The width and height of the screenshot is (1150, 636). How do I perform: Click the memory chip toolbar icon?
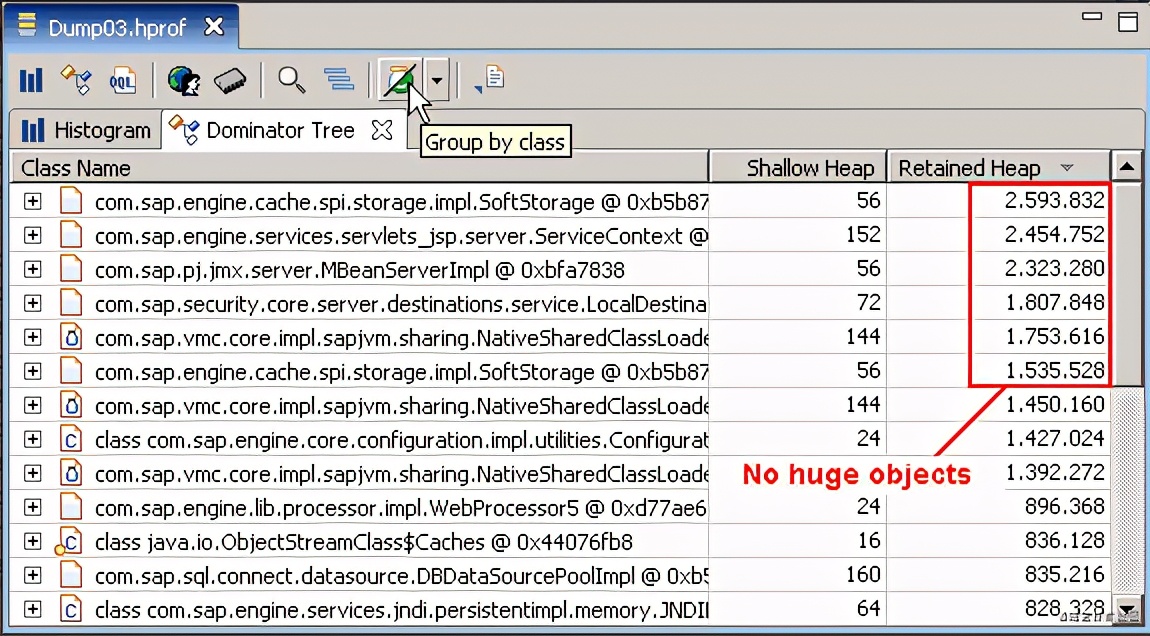point(230,80)
